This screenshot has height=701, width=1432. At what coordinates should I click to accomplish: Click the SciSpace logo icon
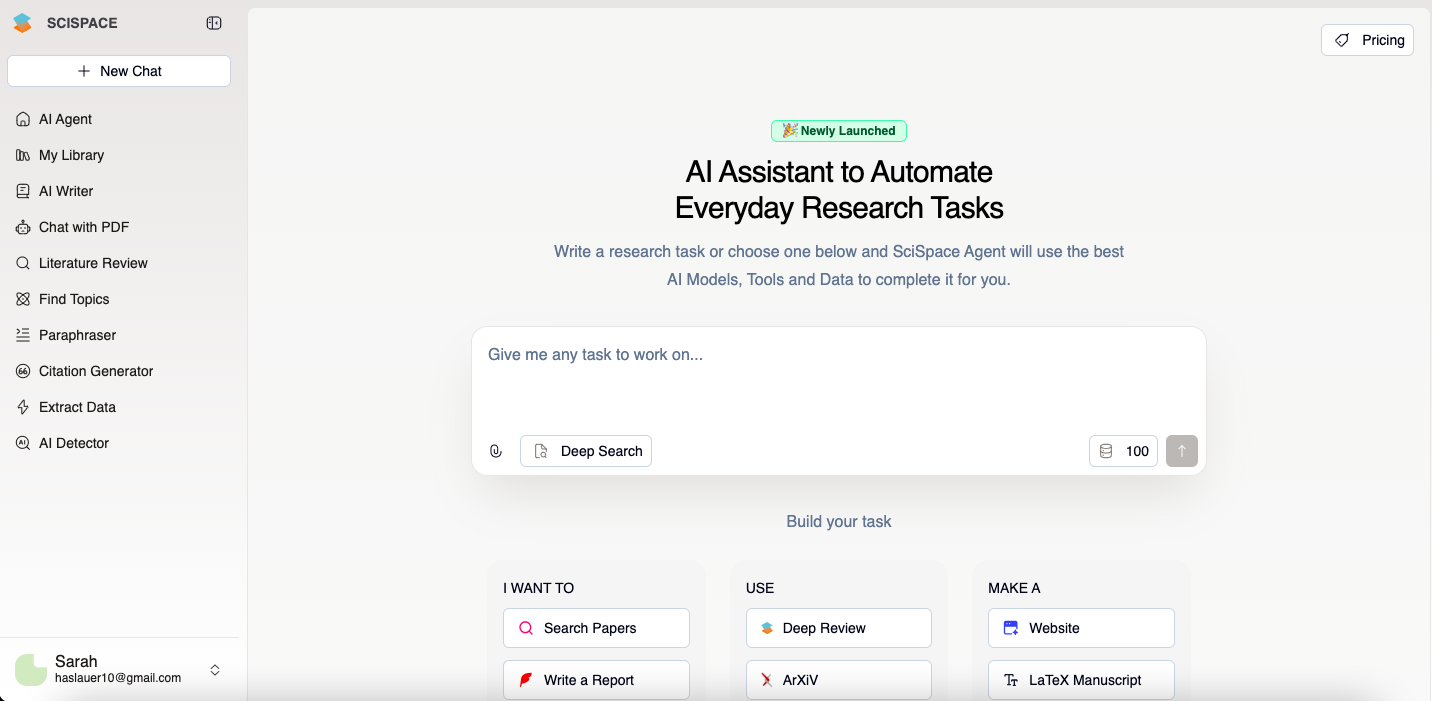click(22, 23)
